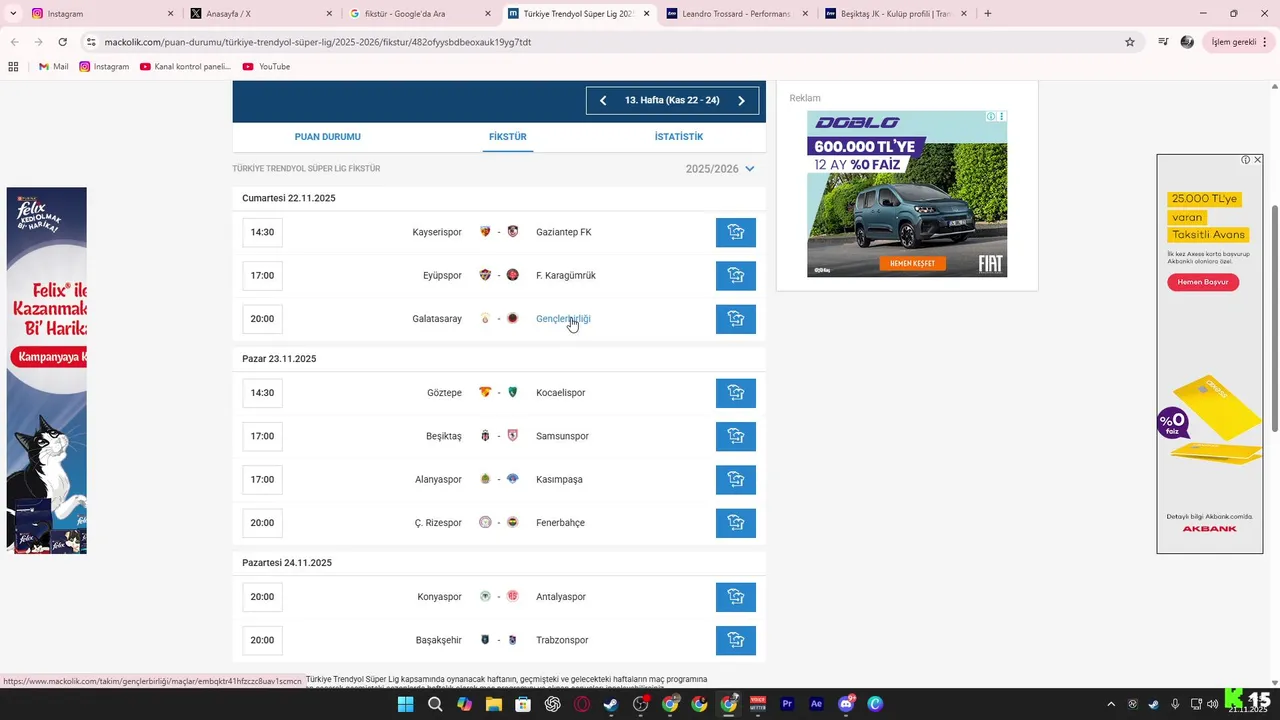Open the Mail bookmark
Image resolution: width=1280 pixels, height=720 pixels.
click(x=53, y=67)
